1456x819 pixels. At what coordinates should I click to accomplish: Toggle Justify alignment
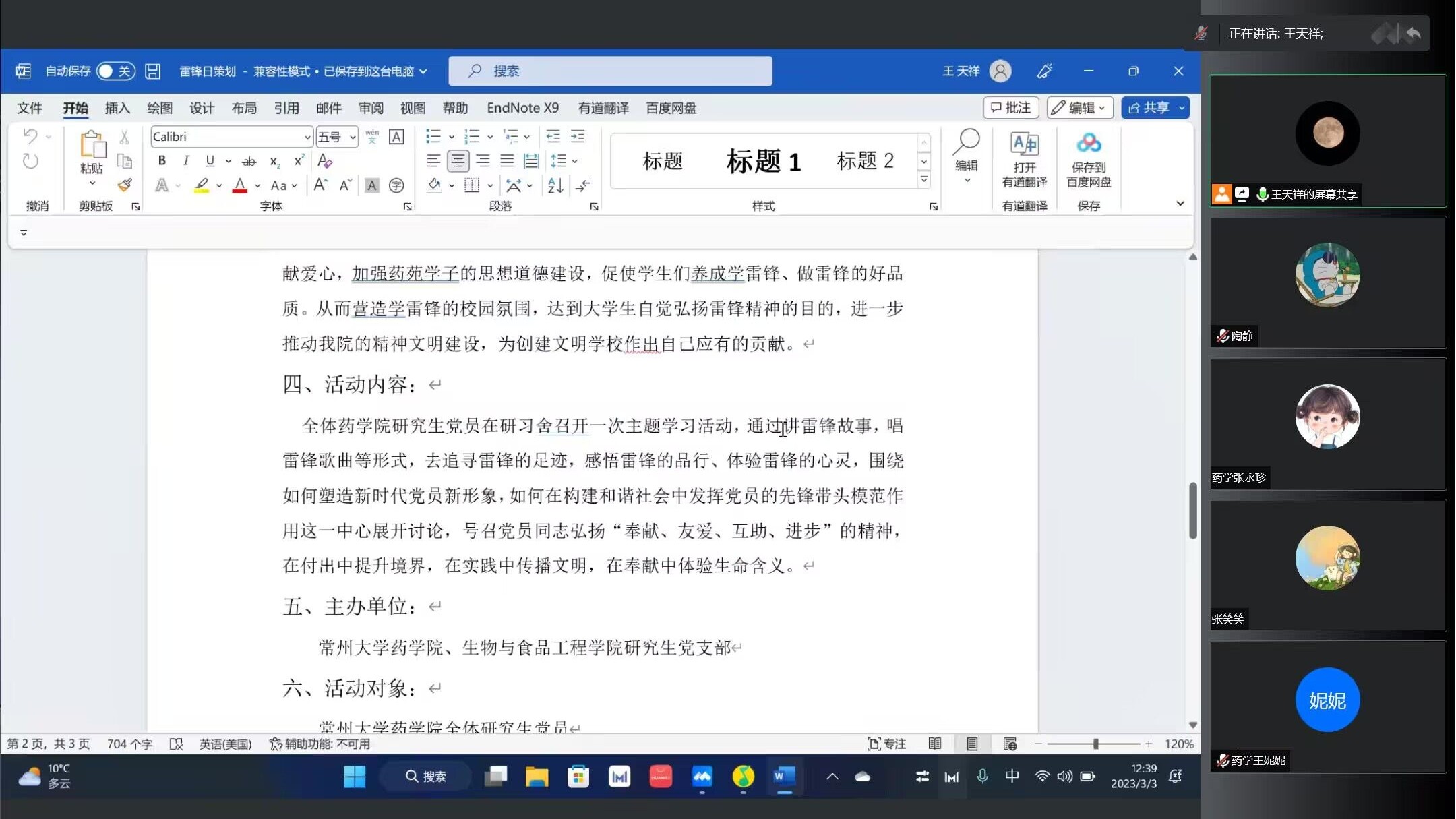point(507,161)
